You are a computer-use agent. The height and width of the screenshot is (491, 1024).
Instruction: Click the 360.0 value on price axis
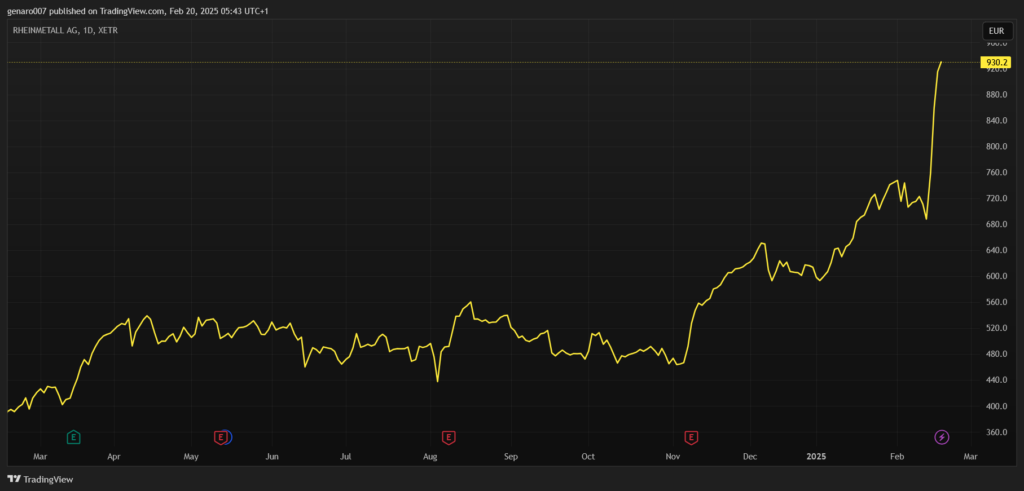coord(995,432)
